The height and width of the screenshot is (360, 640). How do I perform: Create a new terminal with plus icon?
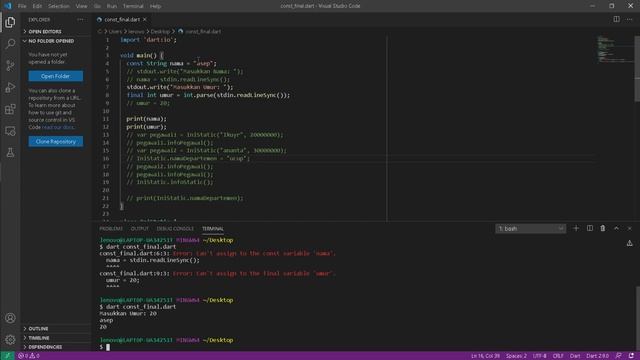(576, 228)
